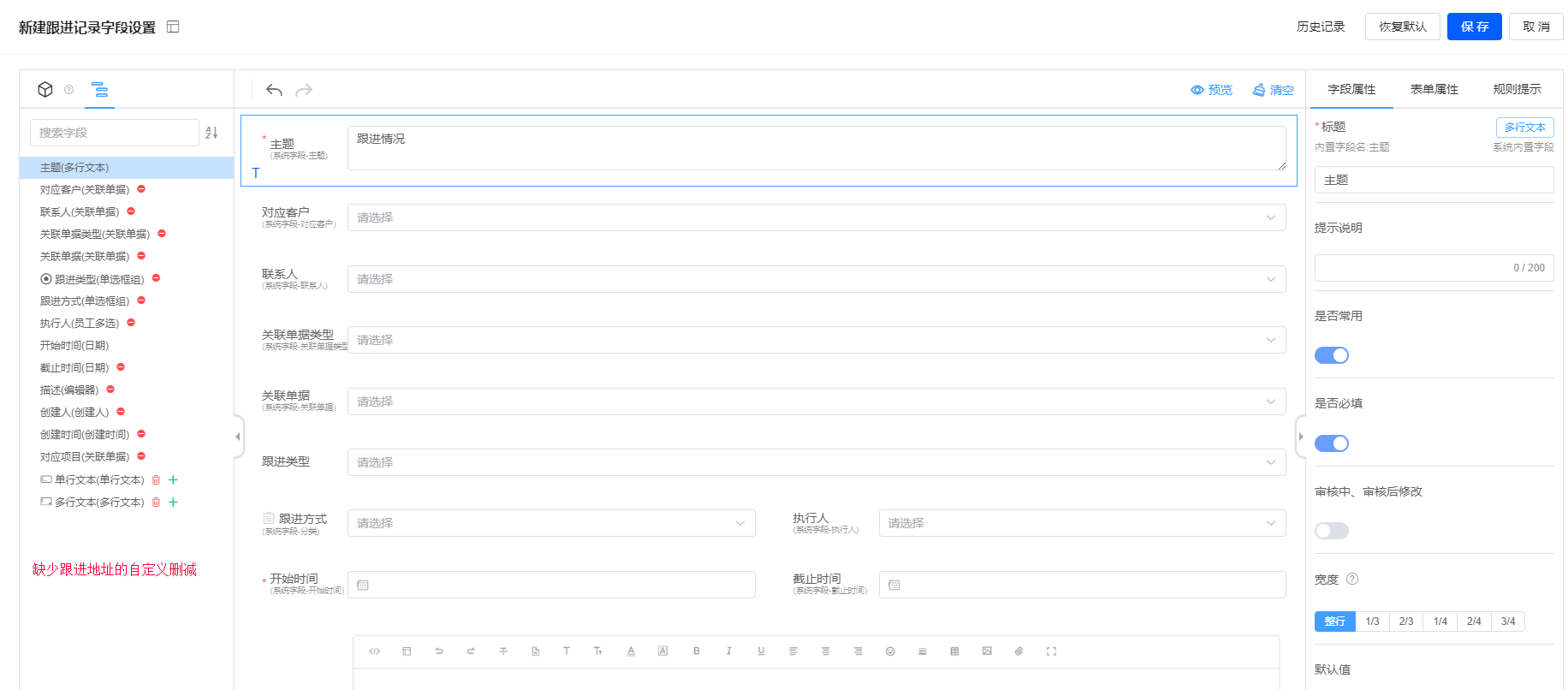Screen dimensions: 1568x690
Task: Toggle the 是否常用 switch
Action: (1331, 355)
